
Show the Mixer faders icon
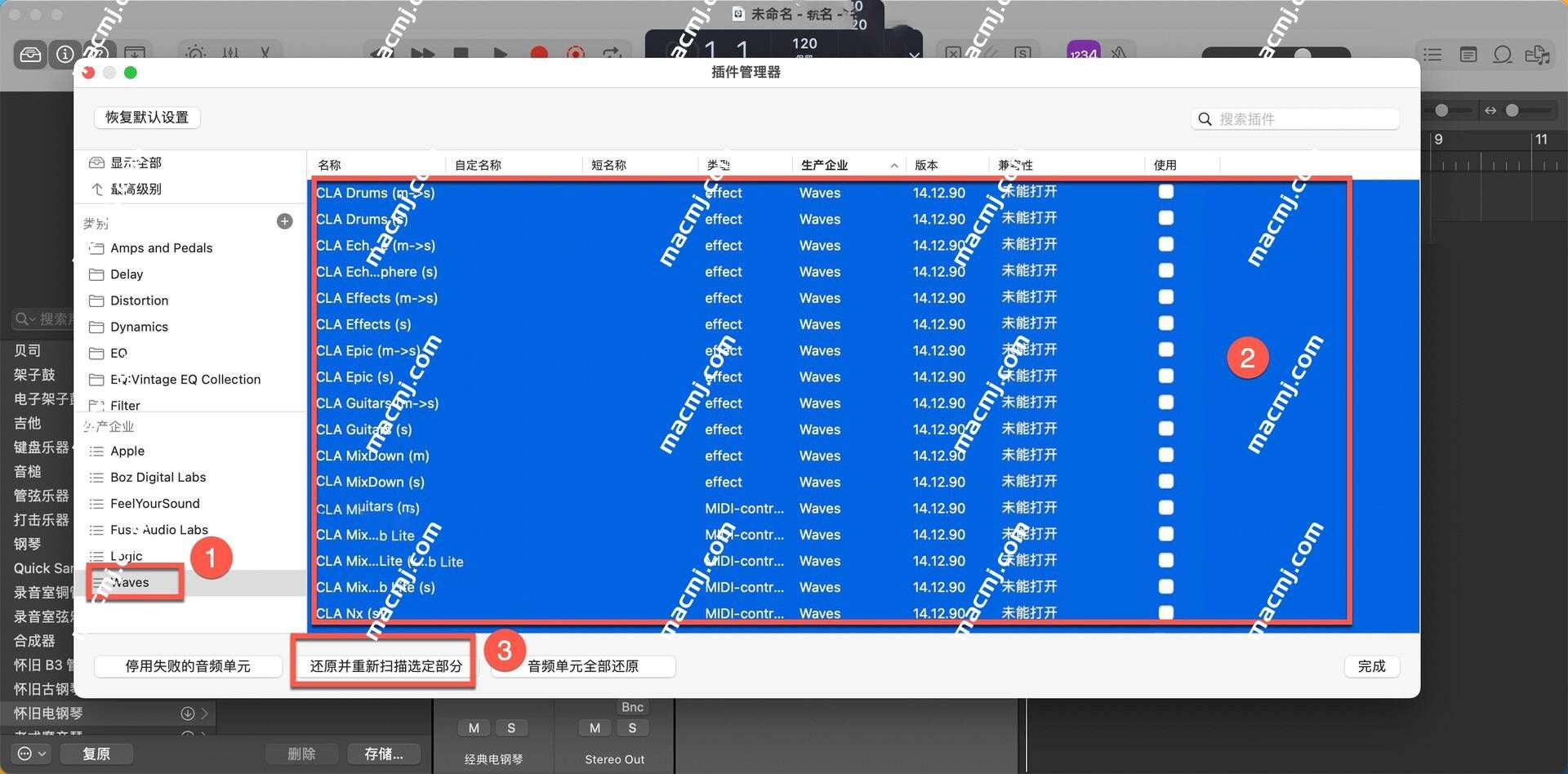pyautogui.click(x=231, y=53)
